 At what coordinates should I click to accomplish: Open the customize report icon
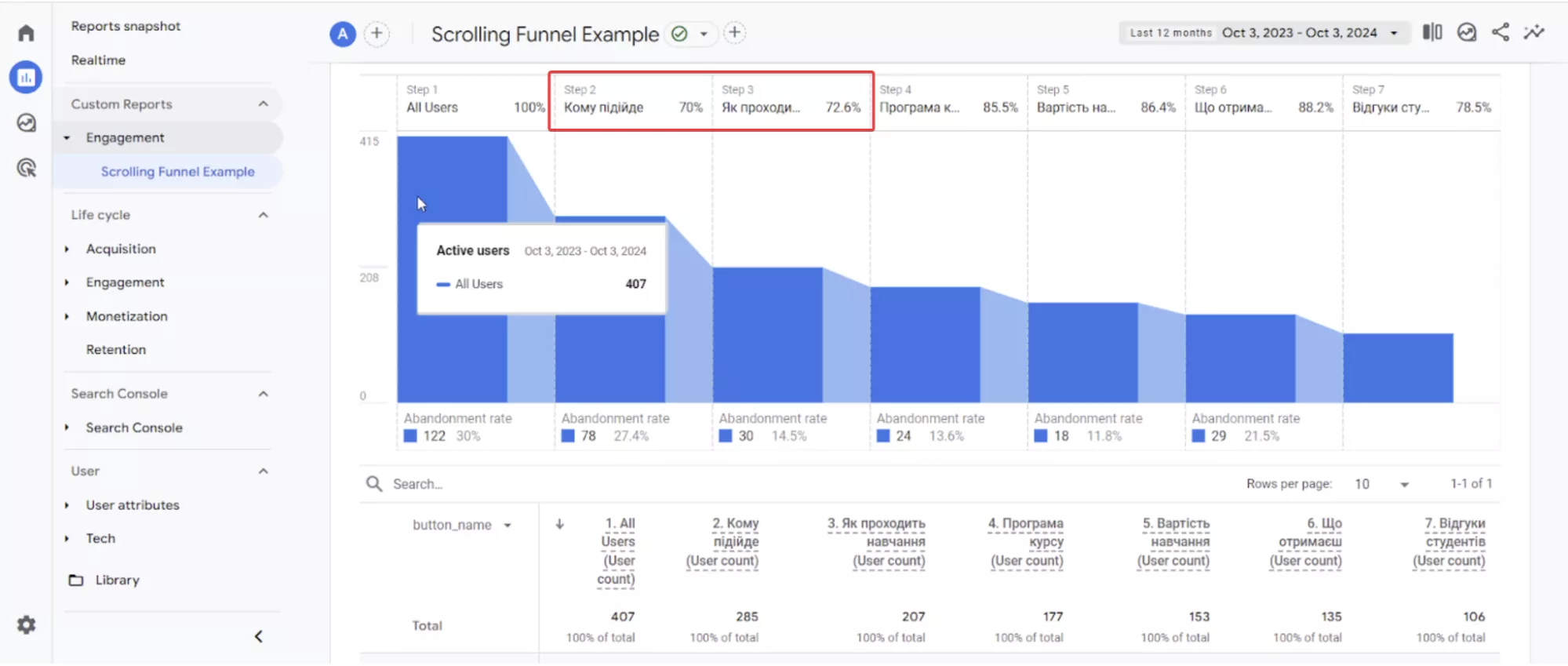[1467, 32]
